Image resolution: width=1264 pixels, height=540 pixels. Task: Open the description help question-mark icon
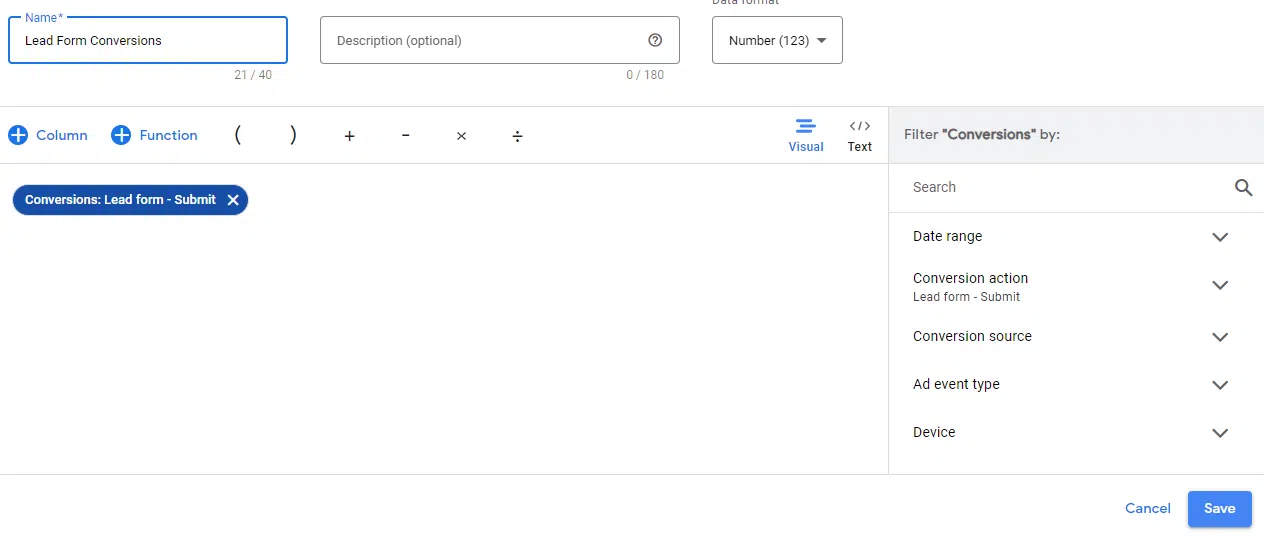click(655, 41)
